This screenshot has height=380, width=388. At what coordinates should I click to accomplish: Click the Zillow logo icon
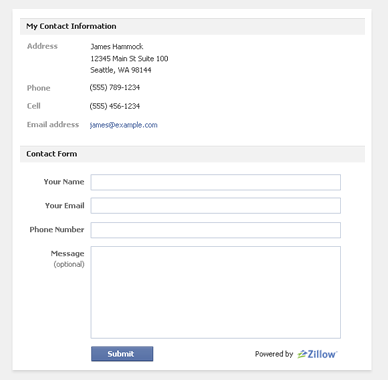(317, 354)
